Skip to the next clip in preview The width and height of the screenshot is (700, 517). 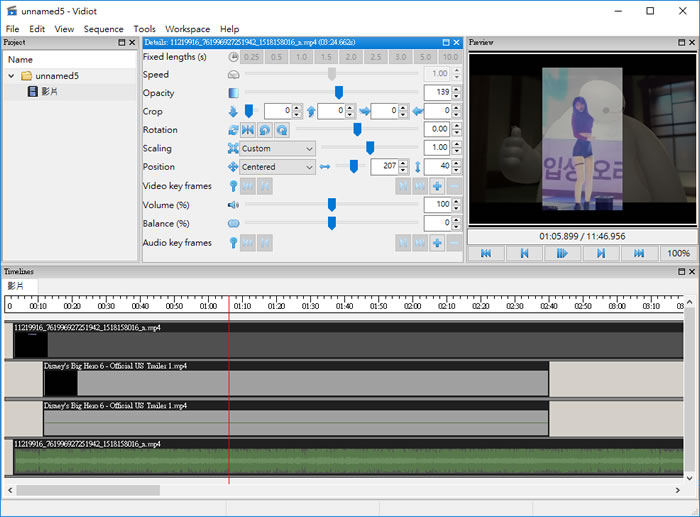[601, 254]
